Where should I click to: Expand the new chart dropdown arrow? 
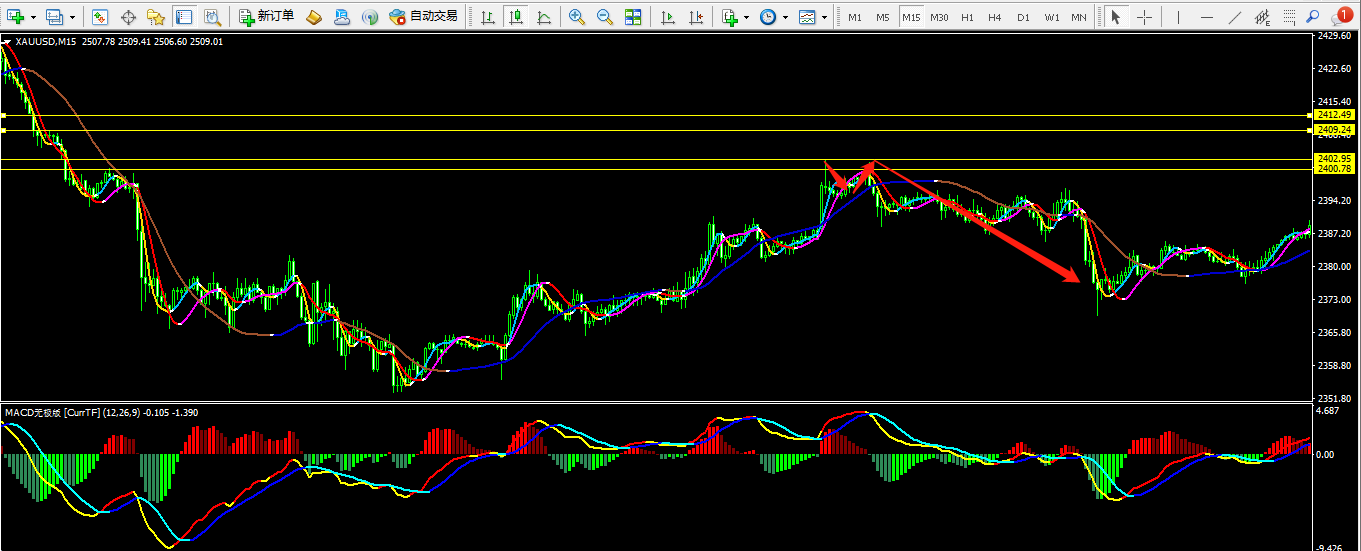(x=34, y=17)
